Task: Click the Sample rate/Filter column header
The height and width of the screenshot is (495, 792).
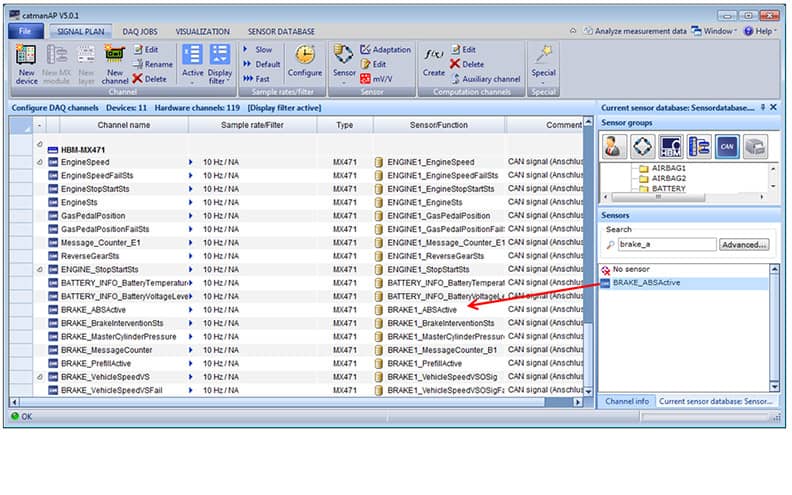Action: 253,125
